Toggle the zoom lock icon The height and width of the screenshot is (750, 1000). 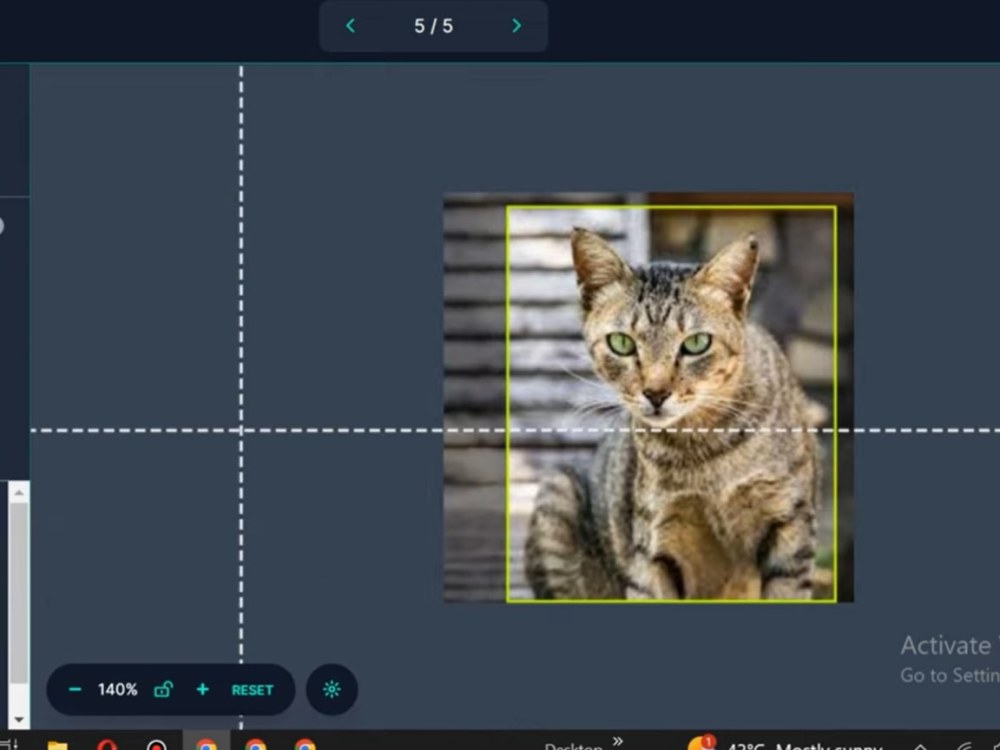[163, 689]
